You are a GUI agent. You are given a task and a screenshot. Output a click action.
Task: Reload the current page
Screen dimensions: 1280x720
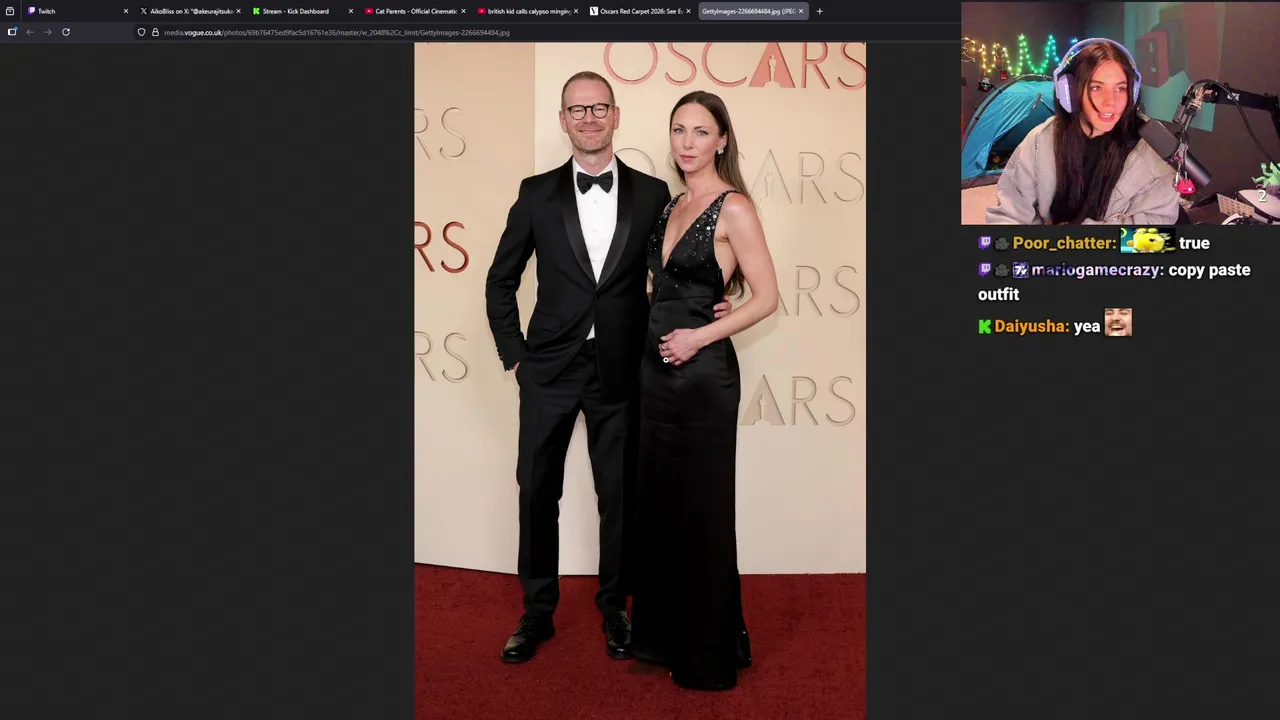tap(66, 32)
